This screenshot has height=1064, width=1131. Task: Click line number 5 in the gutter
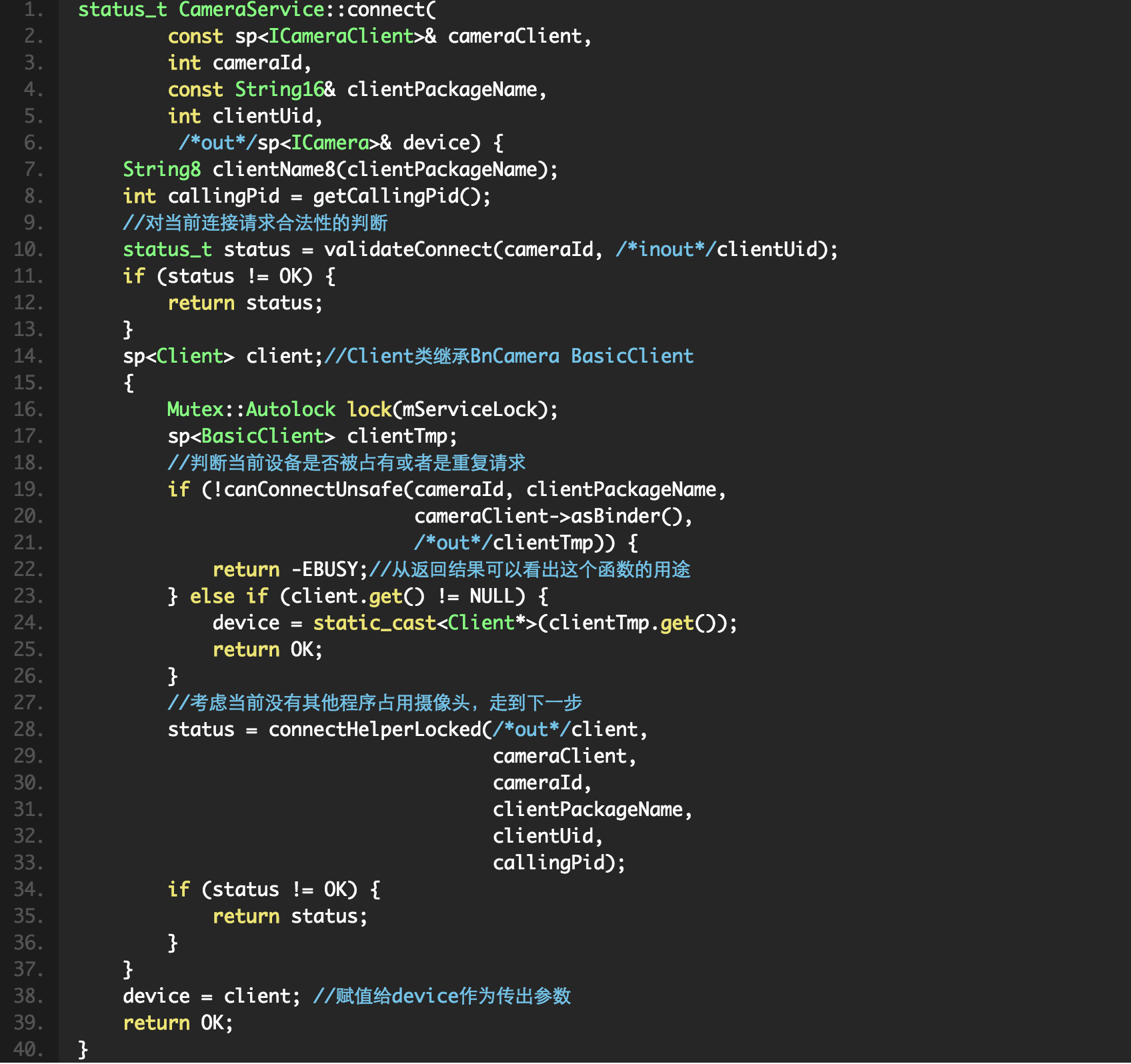point(35,116)
